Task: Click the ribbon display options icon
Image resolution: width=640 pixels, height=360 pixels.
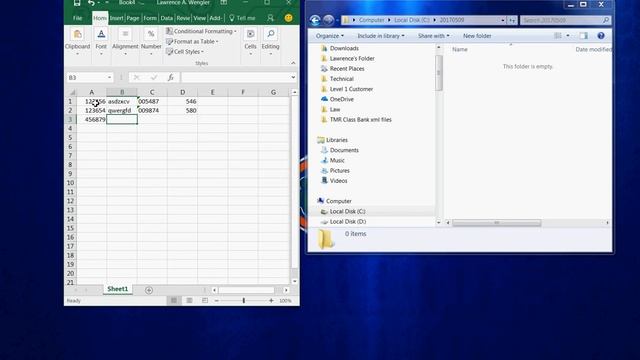Action: [224, 3]
